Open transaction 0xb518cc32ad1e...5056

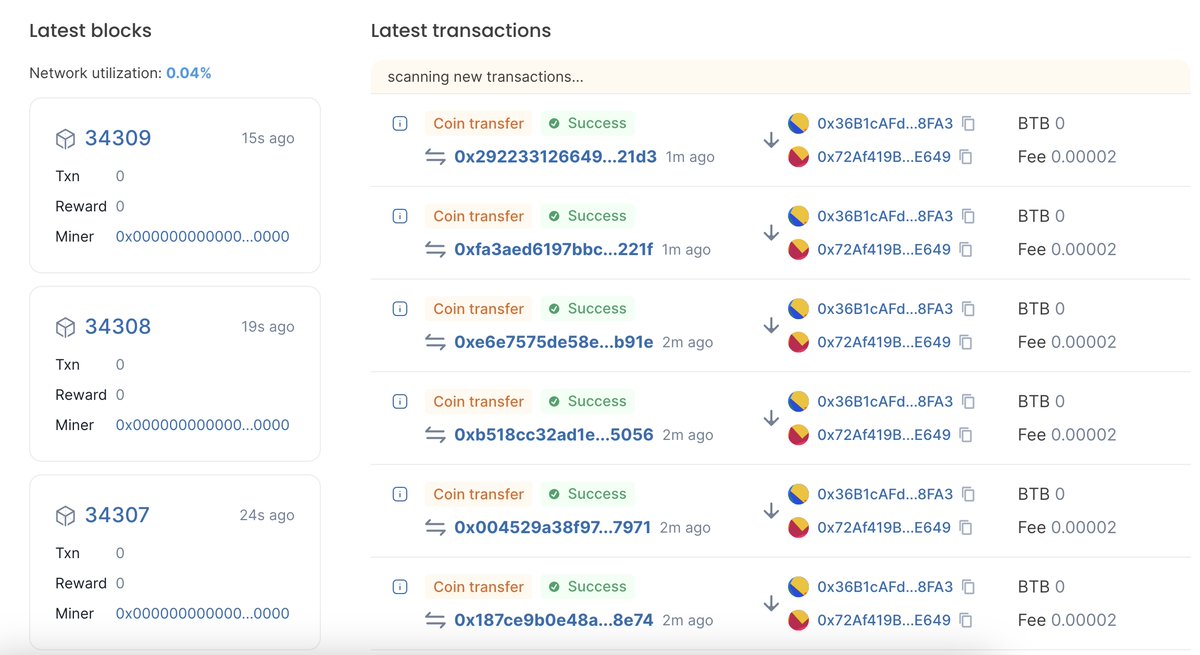(553, 435)
